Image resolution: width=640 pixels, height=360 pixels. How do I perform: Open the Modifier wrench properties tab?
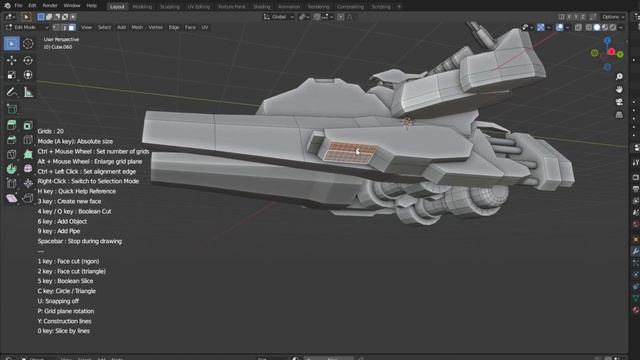coord(636,251)
